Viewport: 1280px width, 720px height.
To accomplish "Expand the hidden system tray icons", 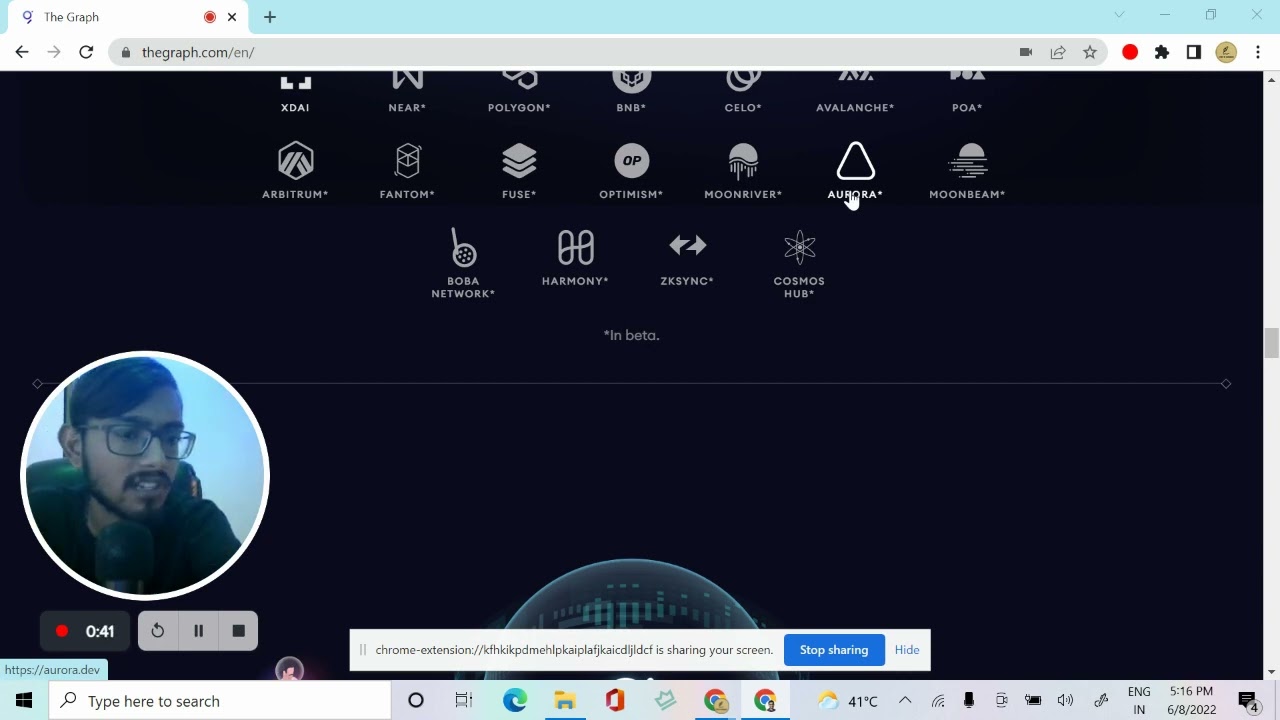I will 905,700.
